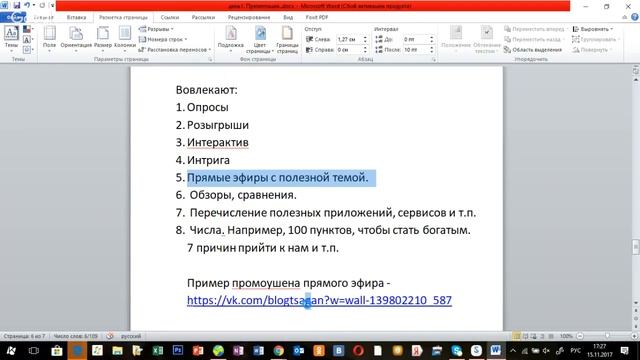Screen dimensions: 640x360
Task: Switch to Mailings (Рассылки) tab
Action: tap(203, 18)
